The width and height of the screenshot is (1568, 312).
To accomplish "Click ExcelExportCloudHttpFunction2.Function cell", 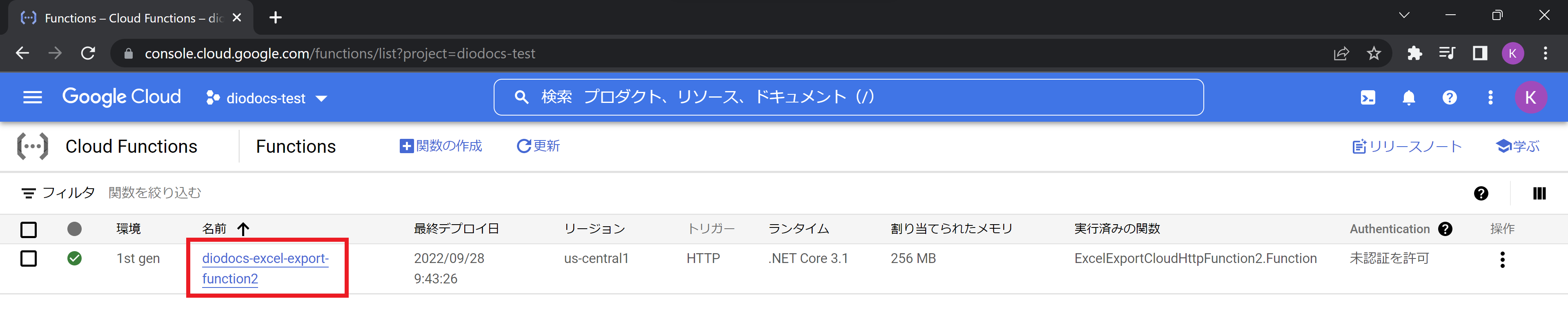I will [x=1196, y=259].
